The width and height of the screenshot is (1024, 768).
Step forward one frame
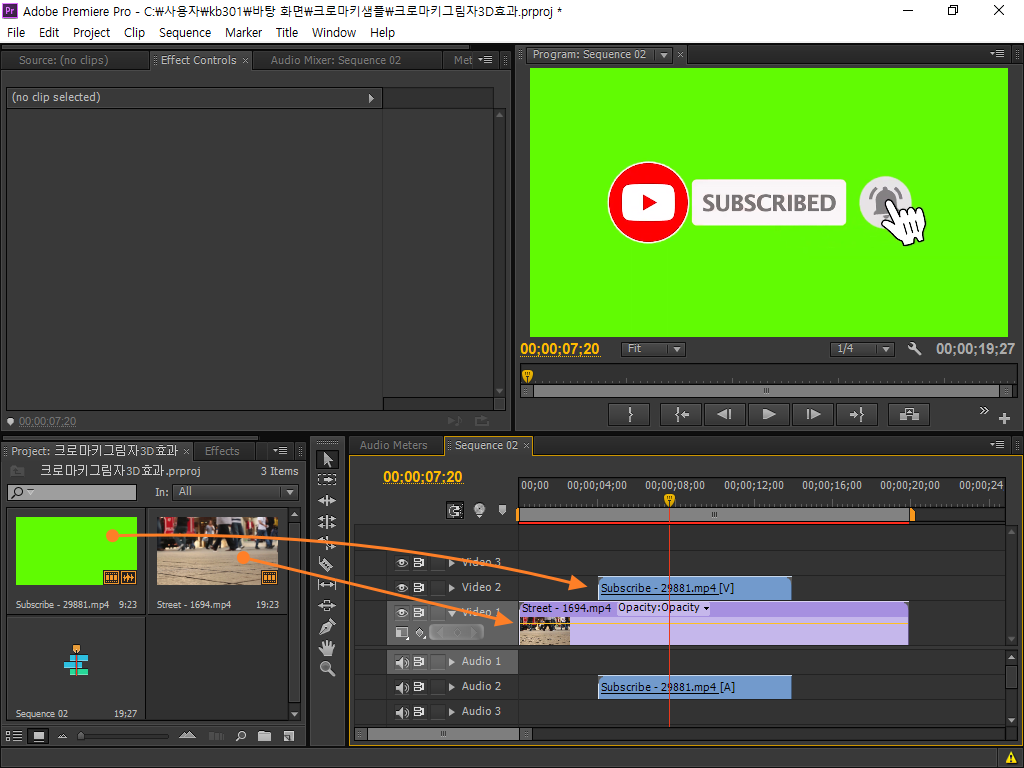click(813, 414)
